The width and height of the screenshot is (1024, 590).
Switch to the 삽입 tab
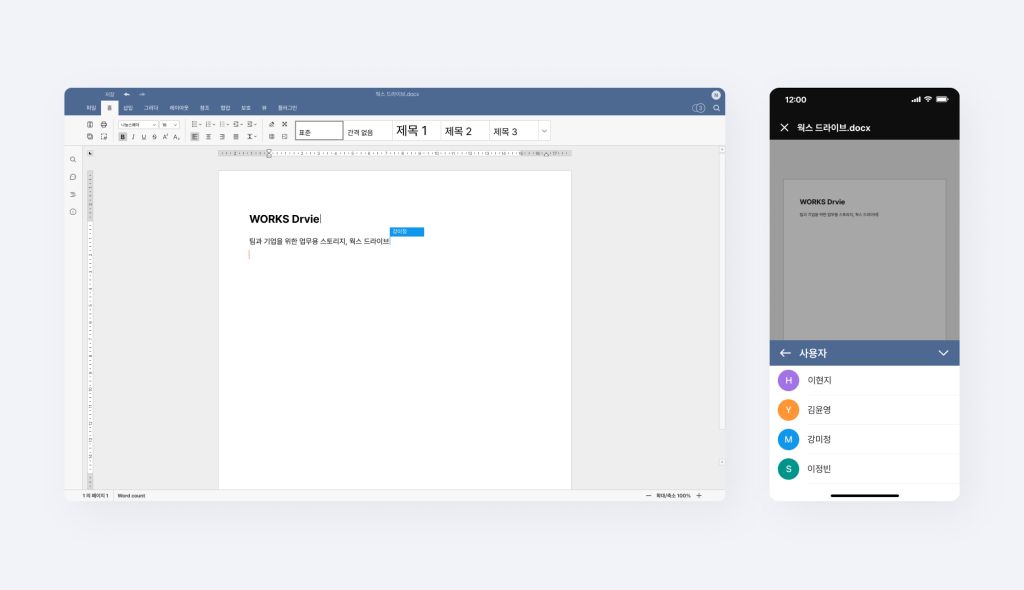click(127, 107)
